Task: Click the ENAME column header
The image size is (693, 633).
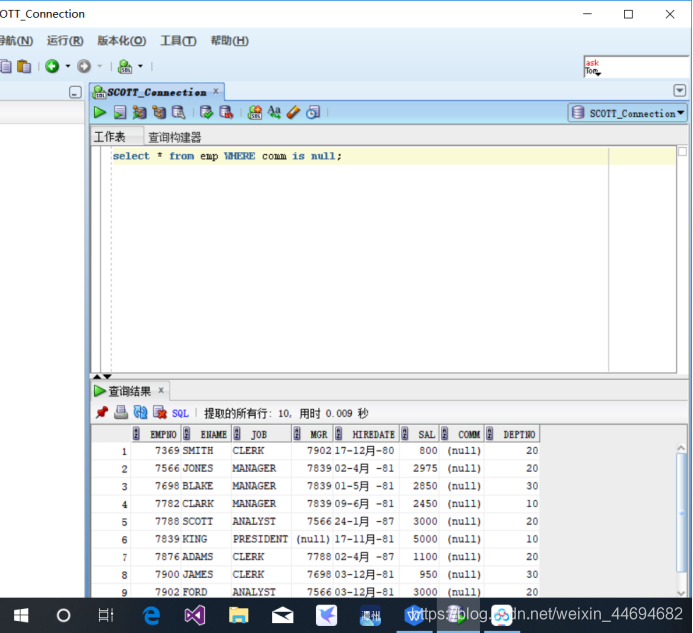Action: 207,434
